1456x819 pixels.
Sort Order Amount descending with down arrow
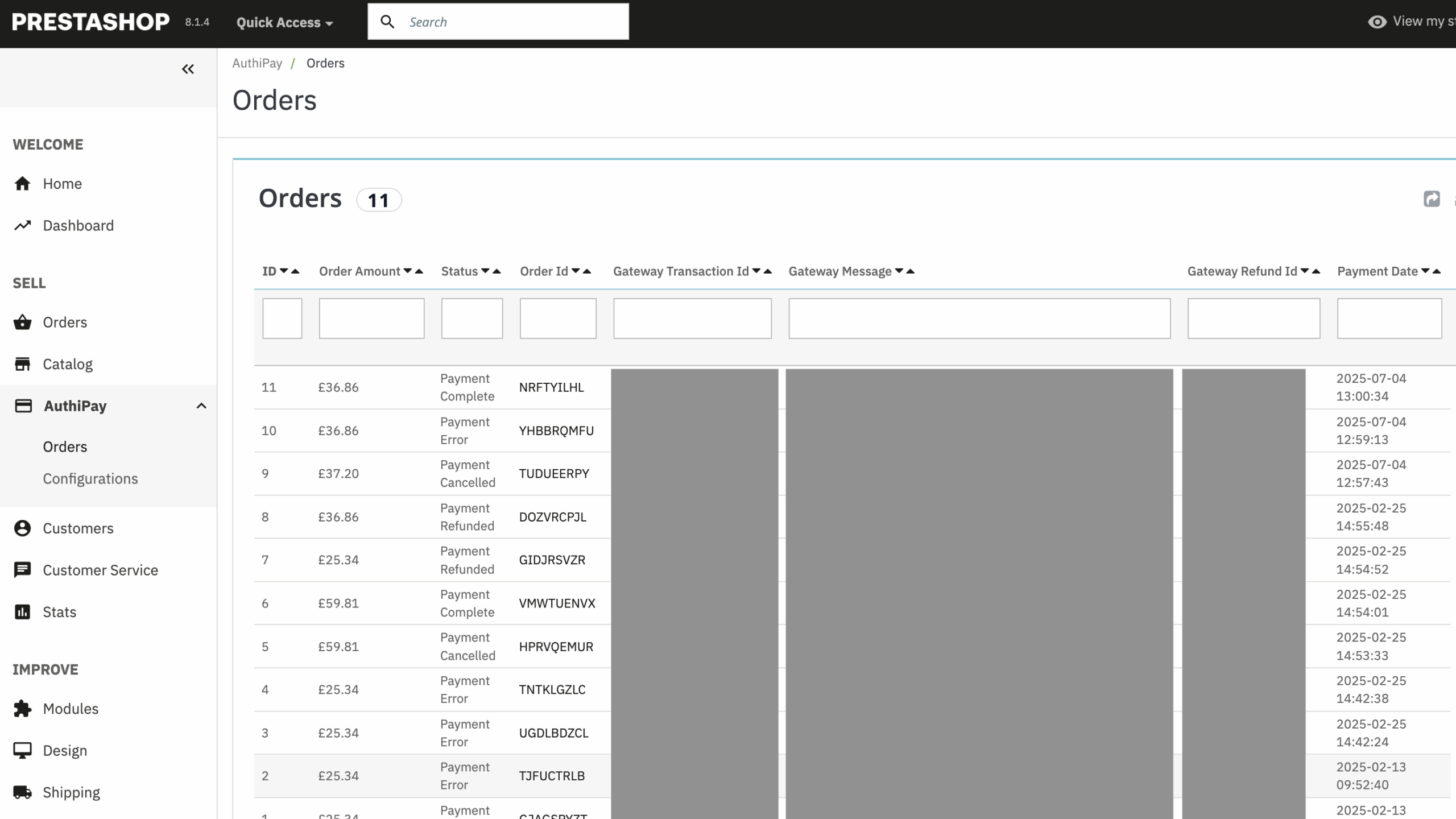407,271
